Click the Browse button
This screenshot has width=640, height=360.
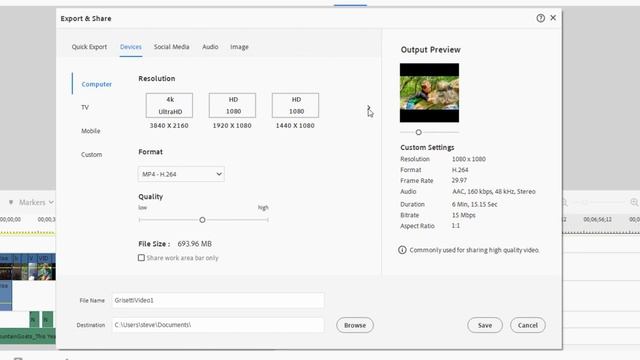(x=355, y=325)
